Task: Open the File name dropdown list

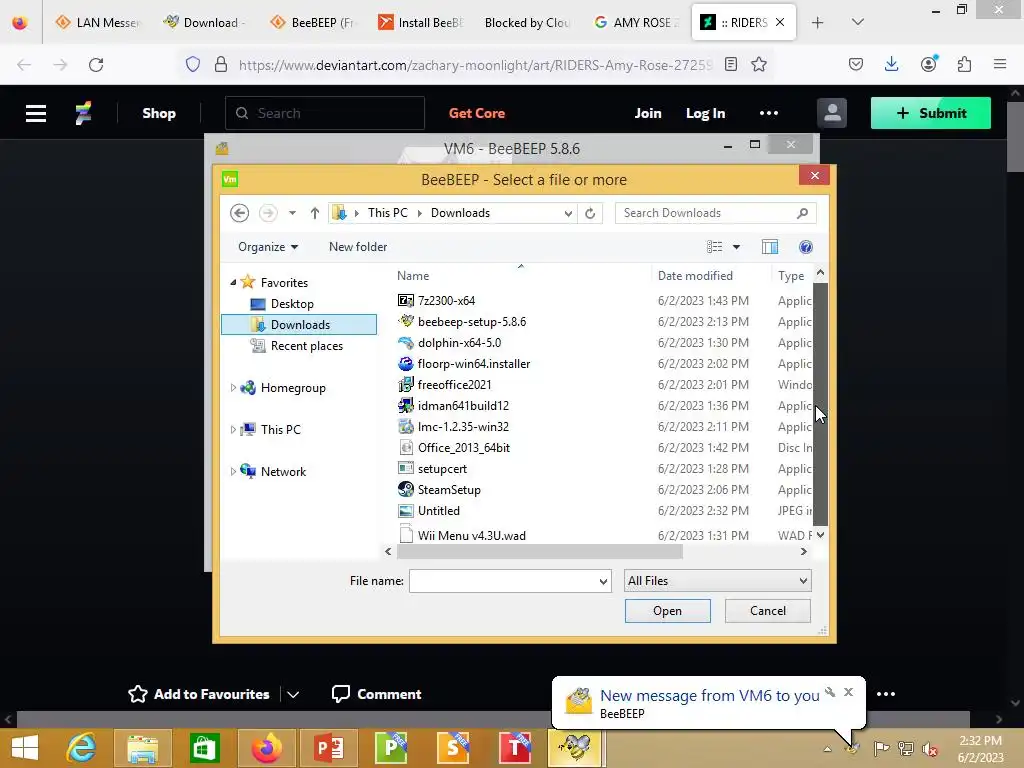Action: click(x=603, y=581)
